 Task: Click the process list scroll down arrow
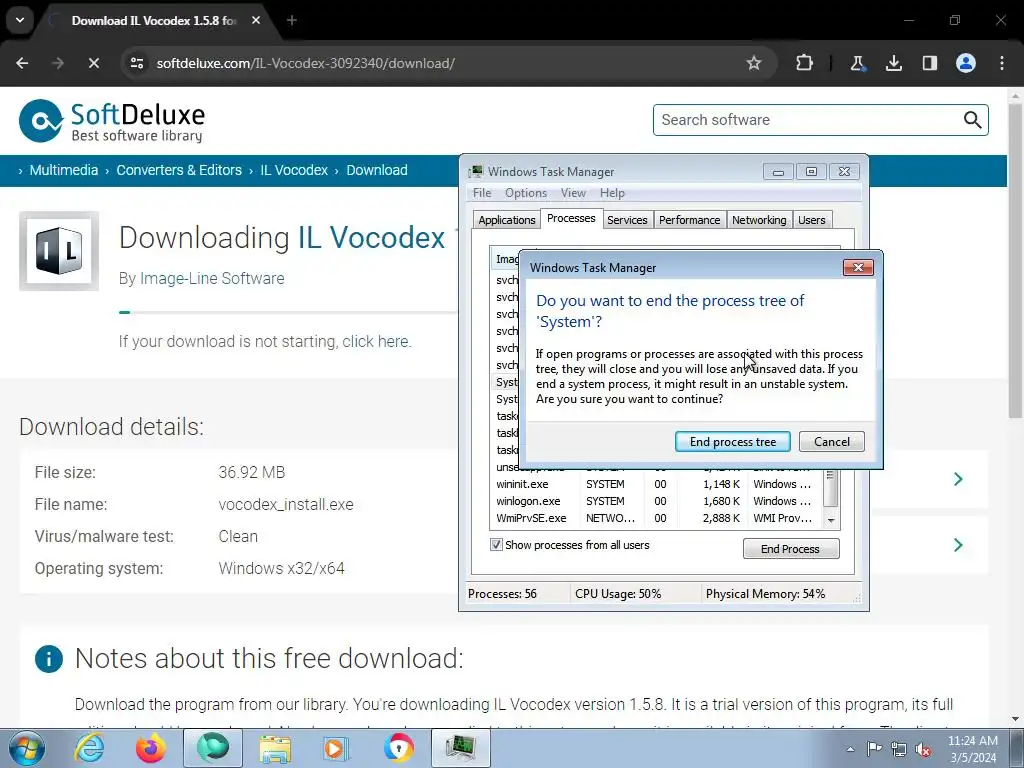click(831, 520)
